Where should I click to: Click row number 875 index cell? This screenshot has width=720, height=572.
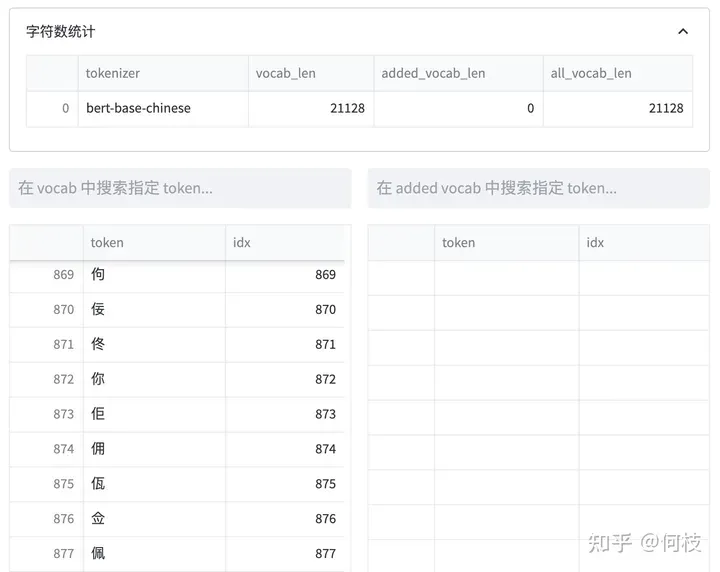point(46,484)
